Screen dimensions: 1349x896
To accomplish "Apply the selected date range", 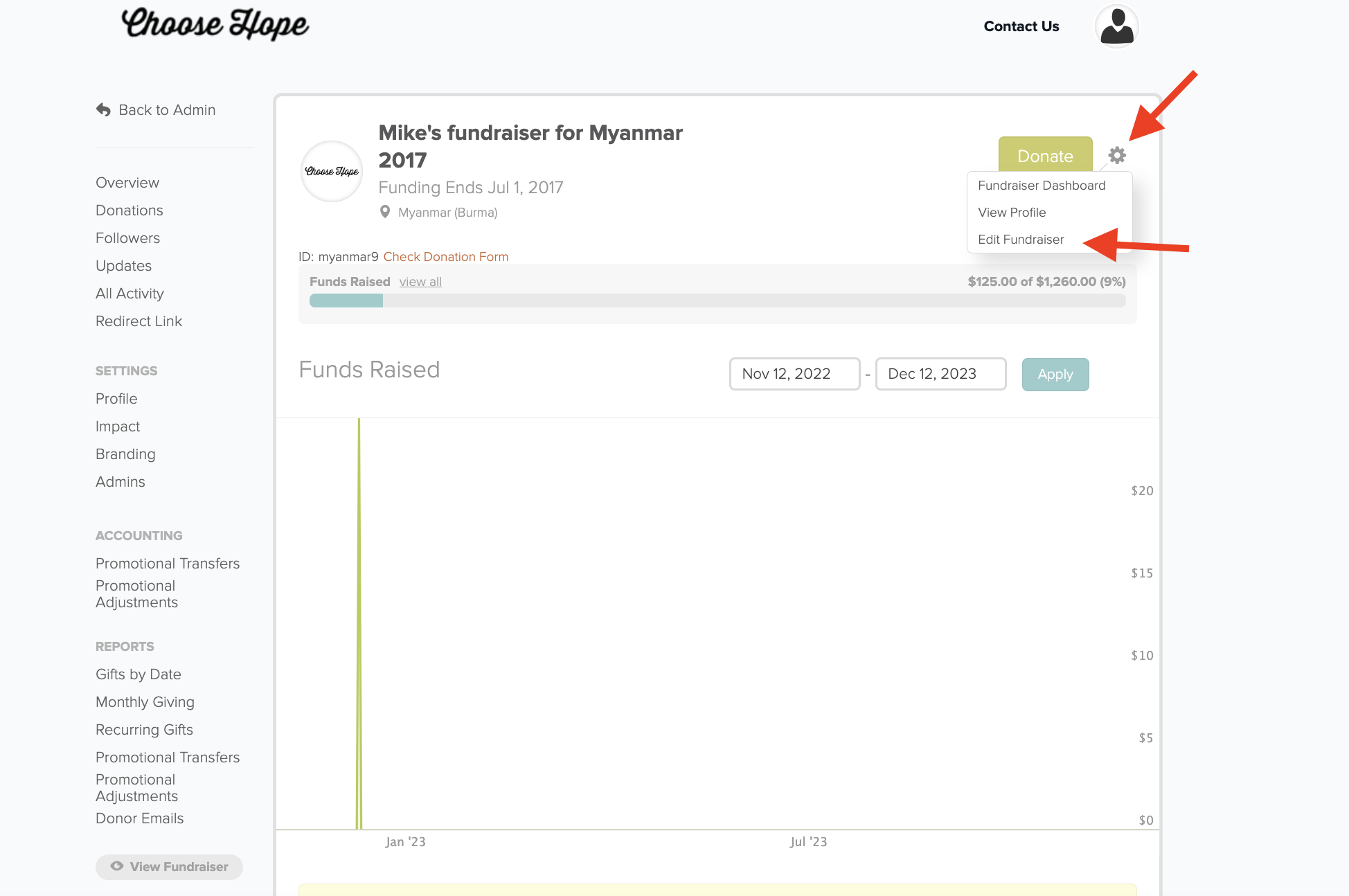I will (x=1055, y=374).
